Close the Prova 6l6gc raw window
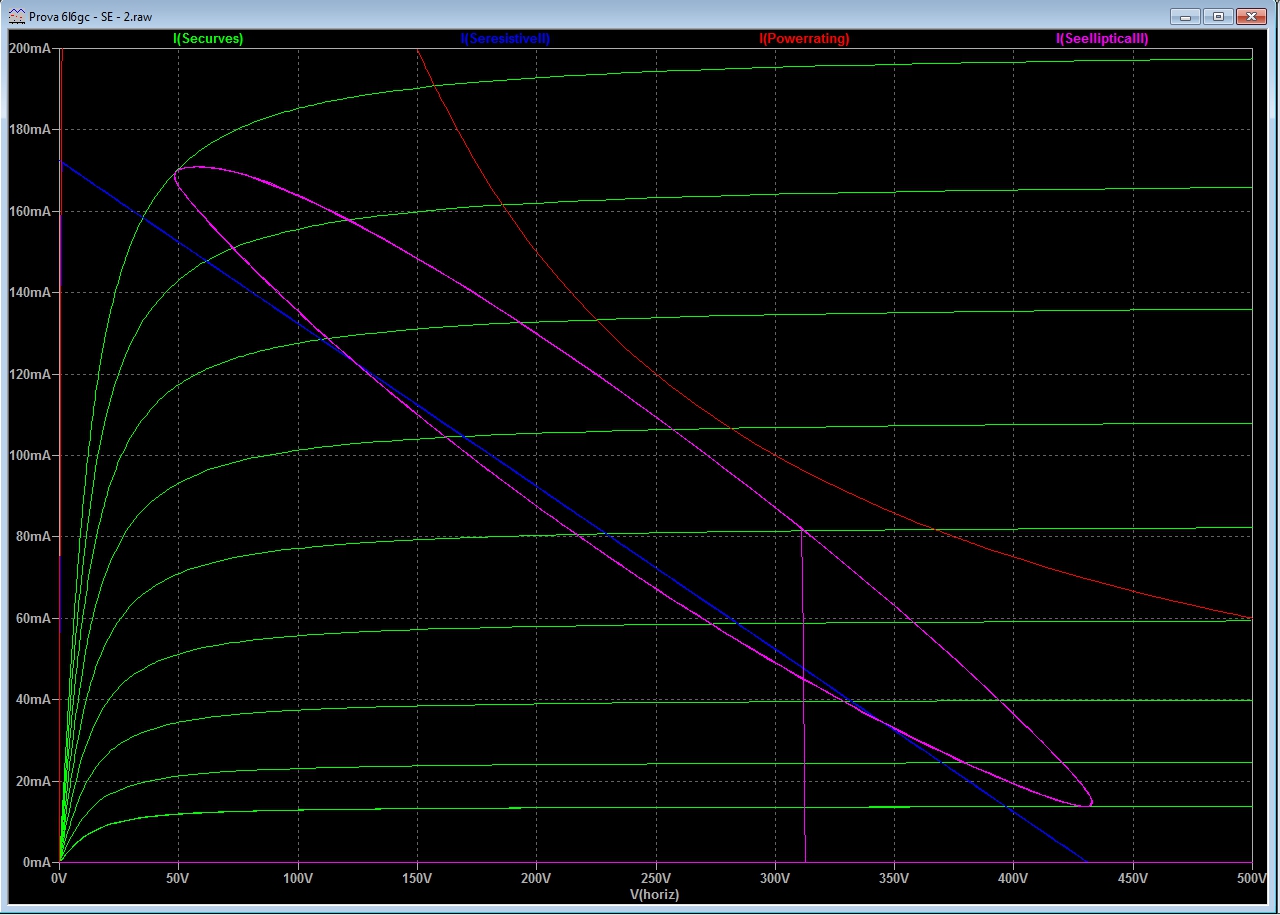1280x915 pixels. (1251, 16)
